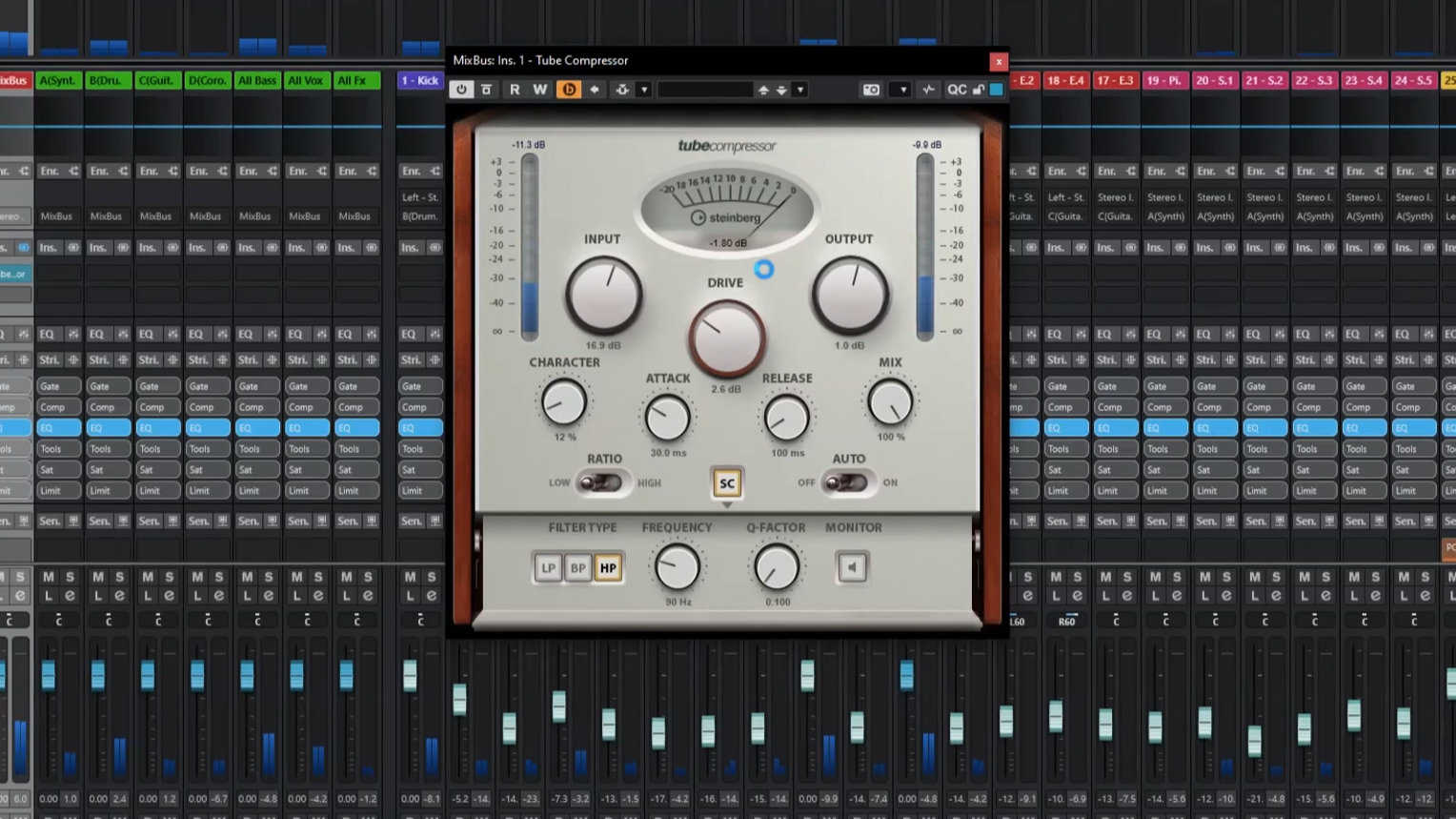
Task: Click the OUTPUT knob on Tube Compressor
Action: 850,296
